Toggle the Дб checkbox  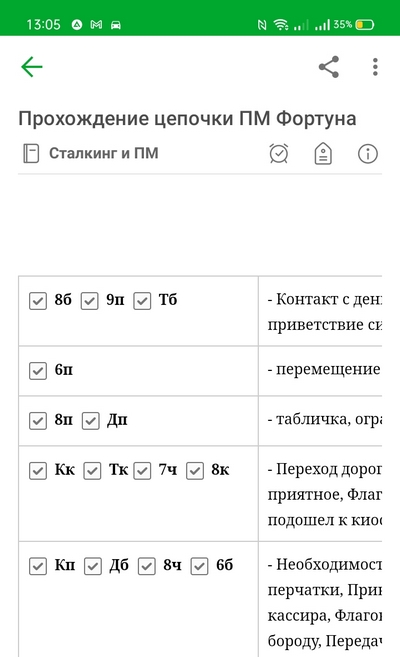(93, 566)
